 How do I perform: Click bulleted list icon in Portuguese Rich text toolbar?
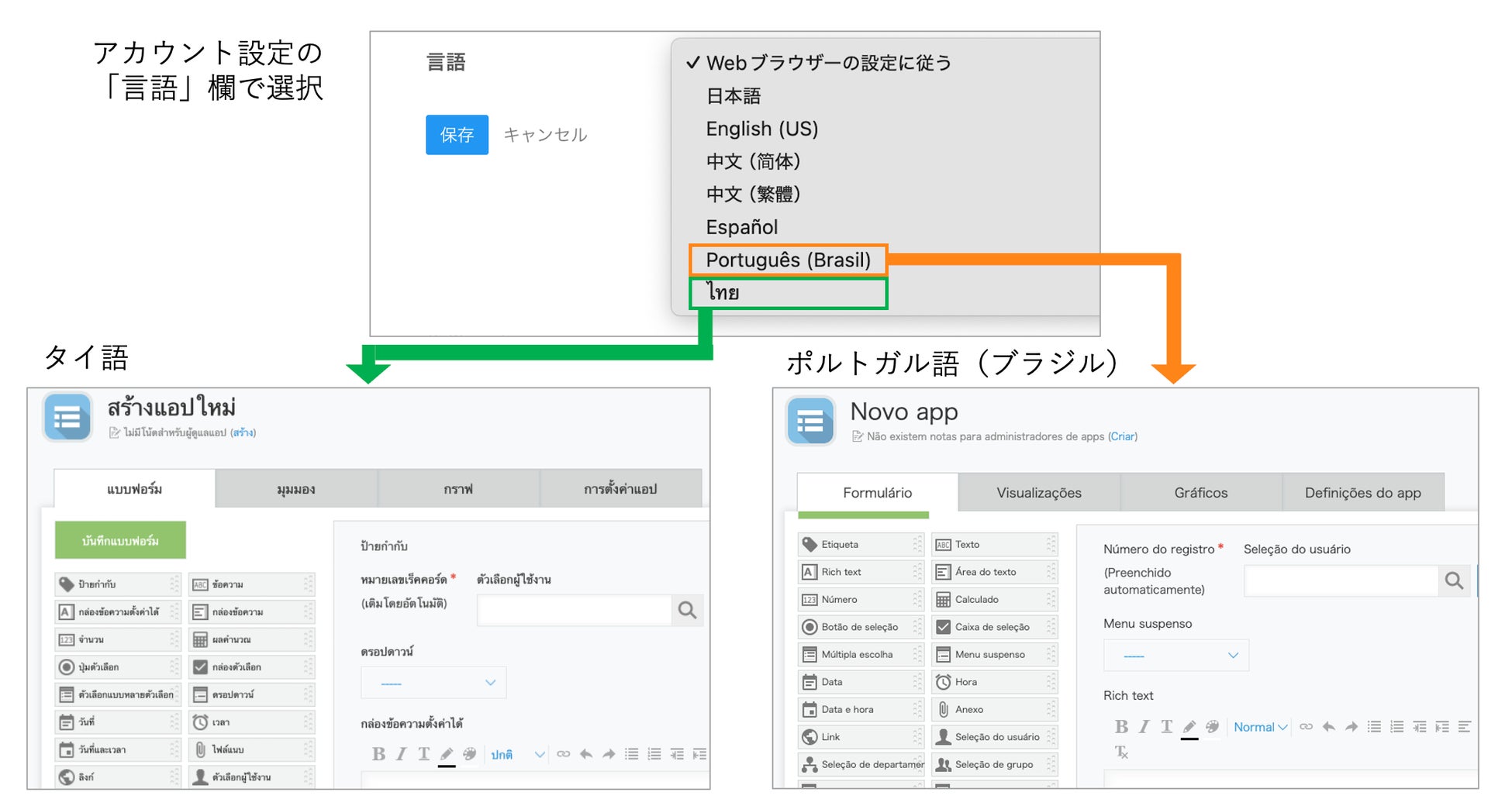coord(1374,726)
